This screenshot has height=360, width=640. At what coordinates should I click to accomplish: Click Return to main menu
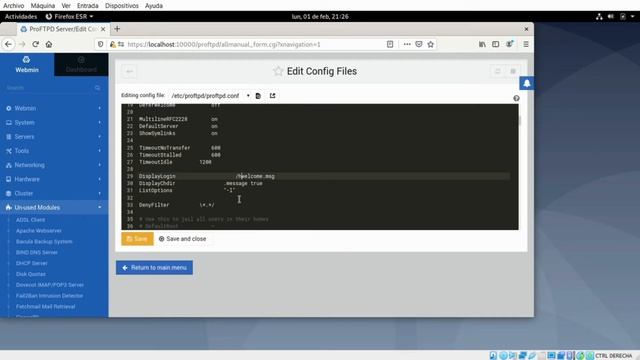pyautogui.click(x=154, y=268)
